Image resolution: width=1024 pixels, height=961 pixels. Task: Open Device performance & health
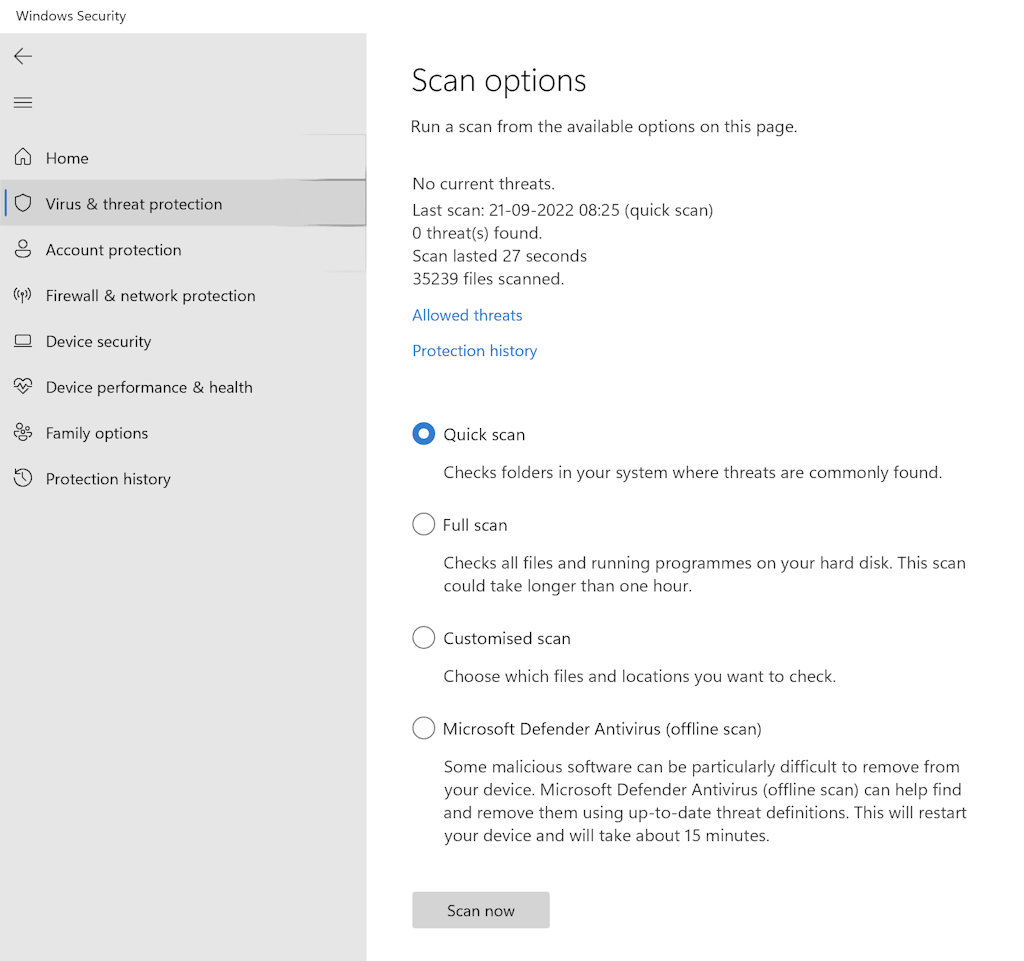pos(183,387)
